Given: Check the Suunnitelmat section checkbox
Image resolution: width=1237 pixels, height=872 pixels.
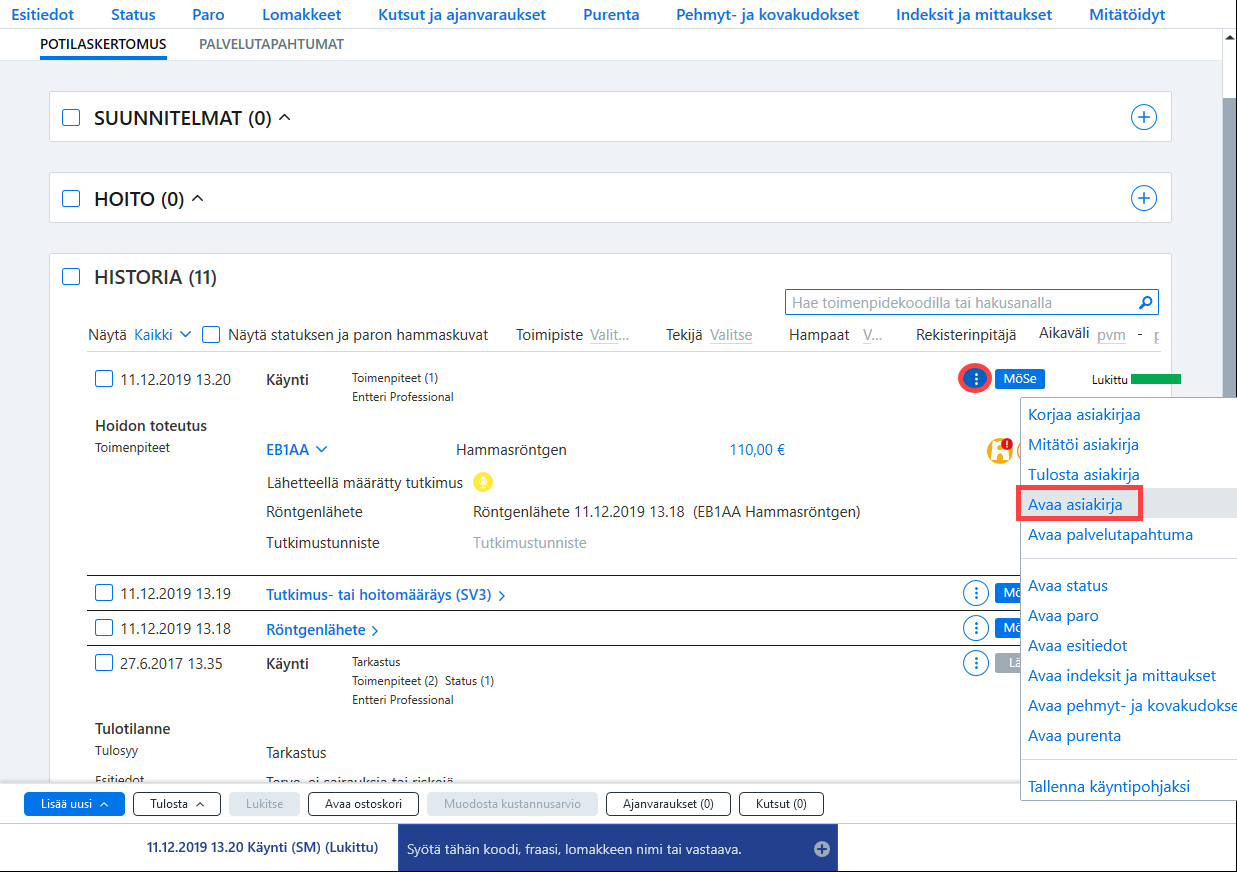Looking at the screenshot, I should click(x=71, y=118).
